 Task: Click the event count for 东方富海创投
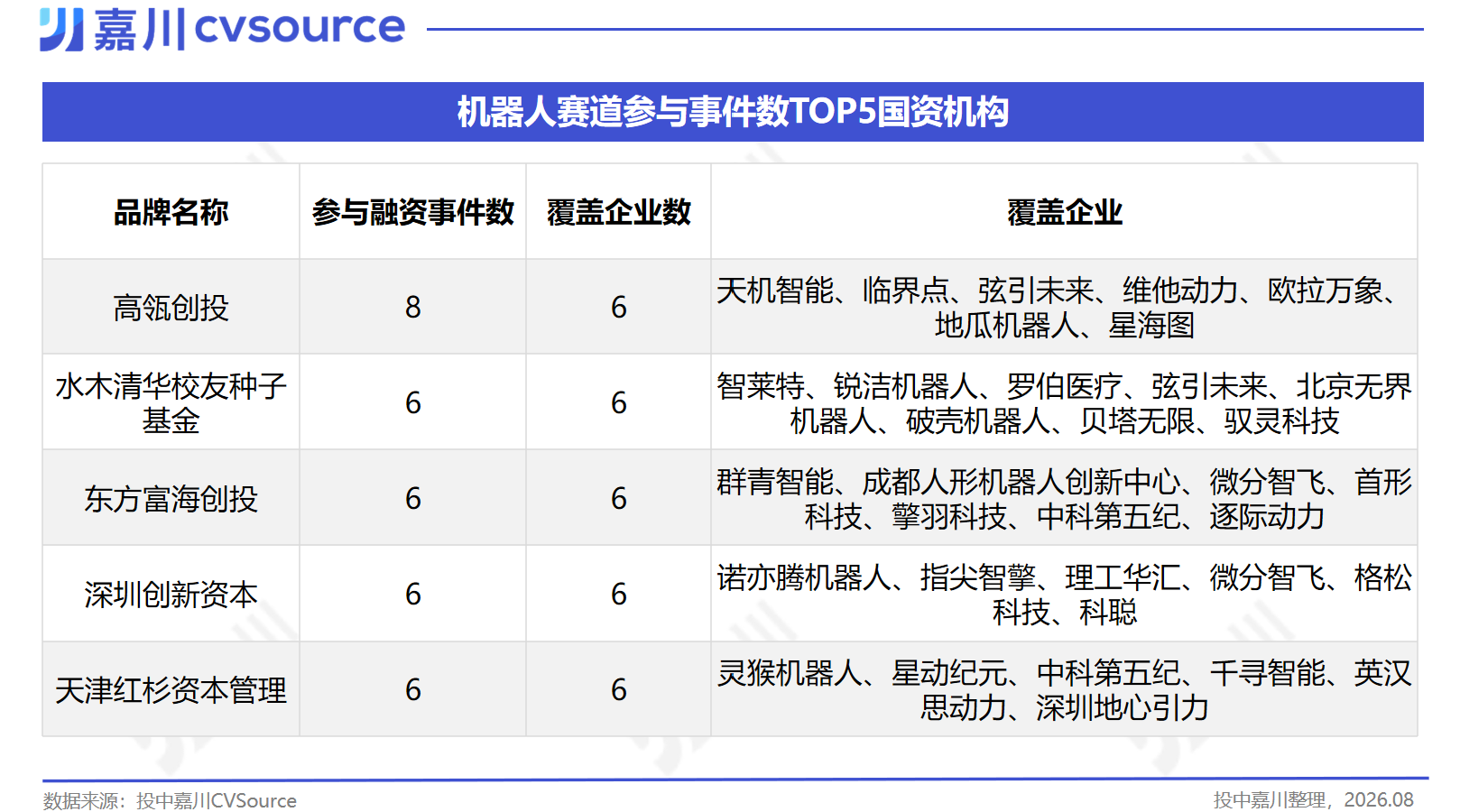pyautogui.click(x=412, y=499)
